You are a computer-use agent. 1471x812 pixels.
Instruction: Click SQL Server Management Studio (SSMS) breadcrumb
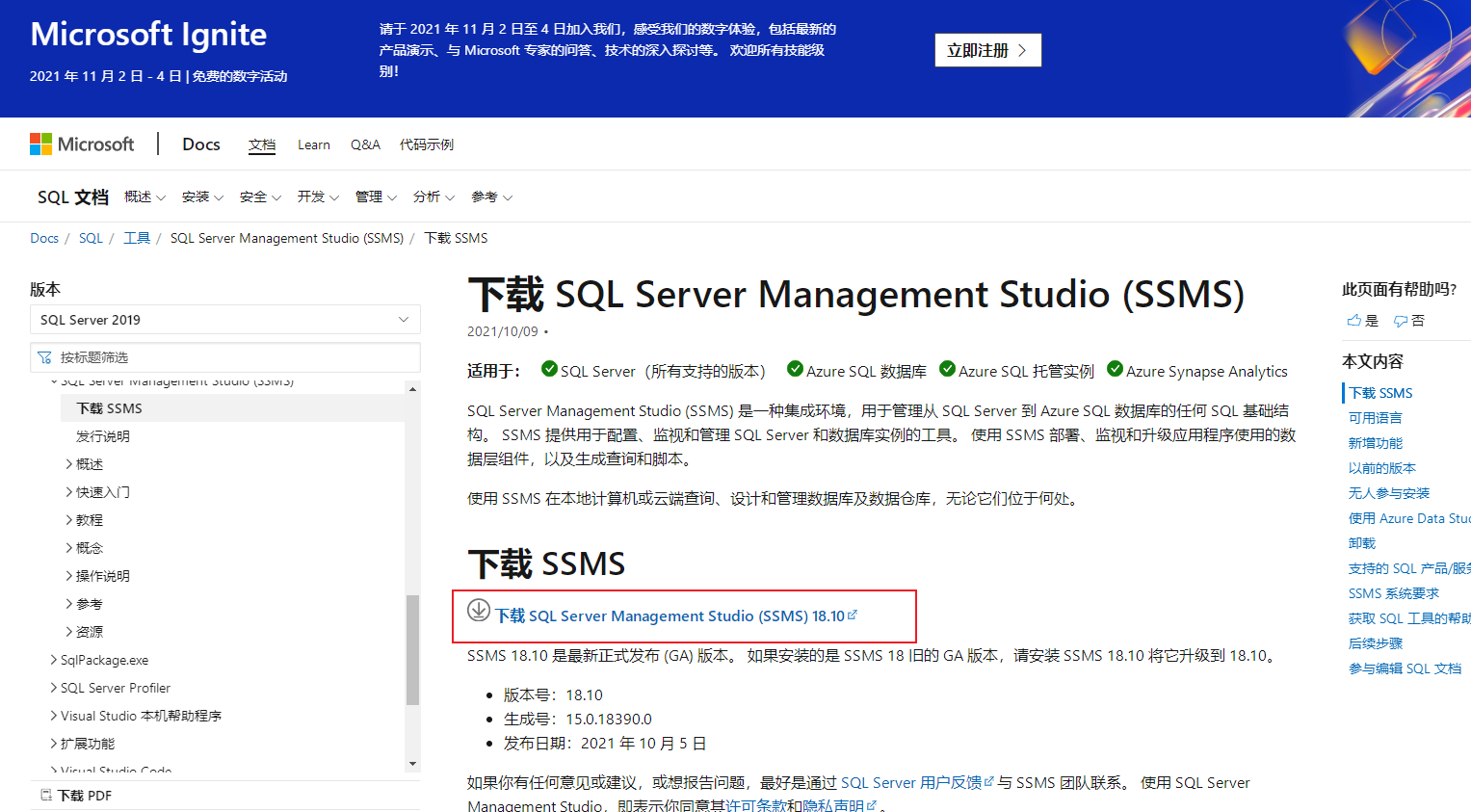click(x=287, y=238)
